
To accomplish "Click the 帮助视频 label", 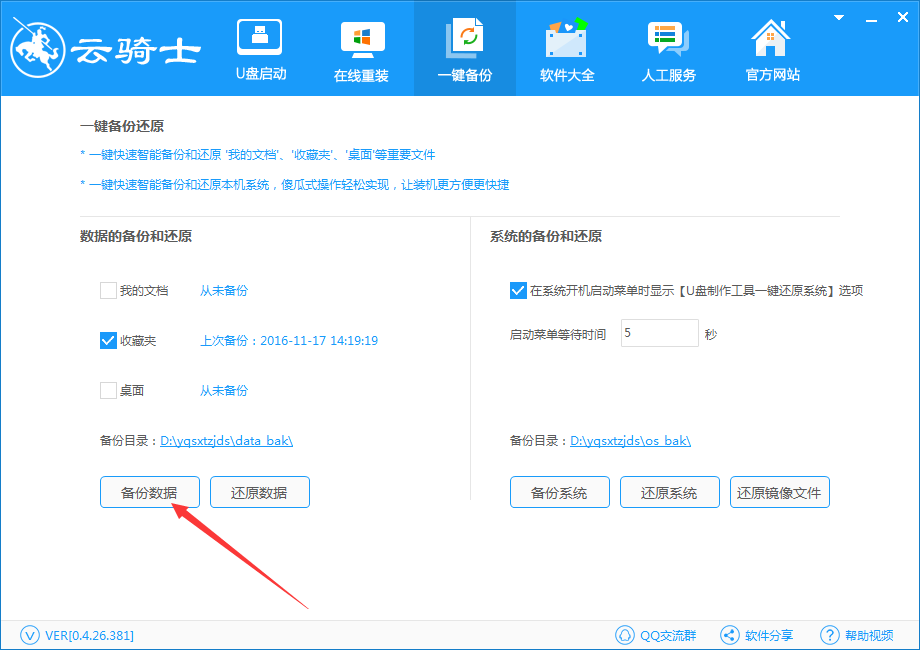I will click(x=869, y=635).
